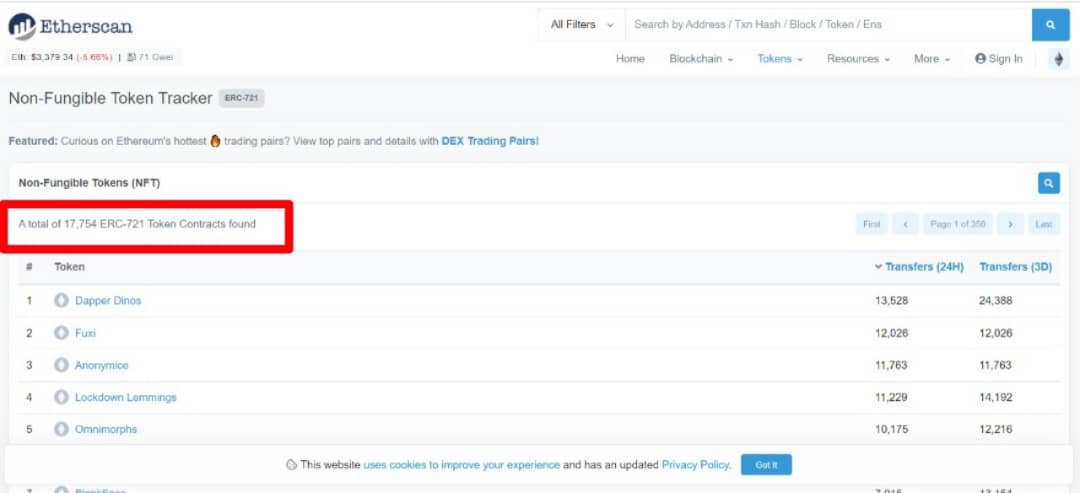Open the All Filters dropdown
The width and height of the screenshot is (1080, 493).
581,25
